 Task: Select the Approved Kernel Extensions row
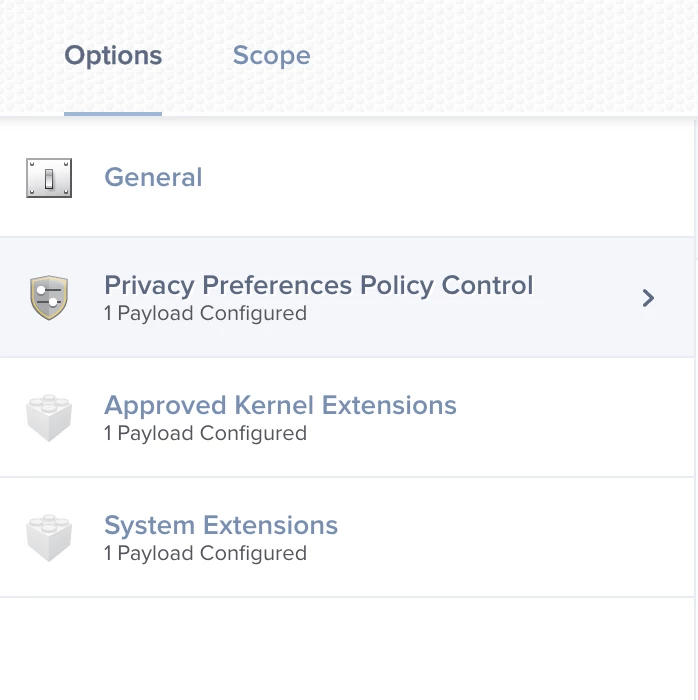coord(347,417)
